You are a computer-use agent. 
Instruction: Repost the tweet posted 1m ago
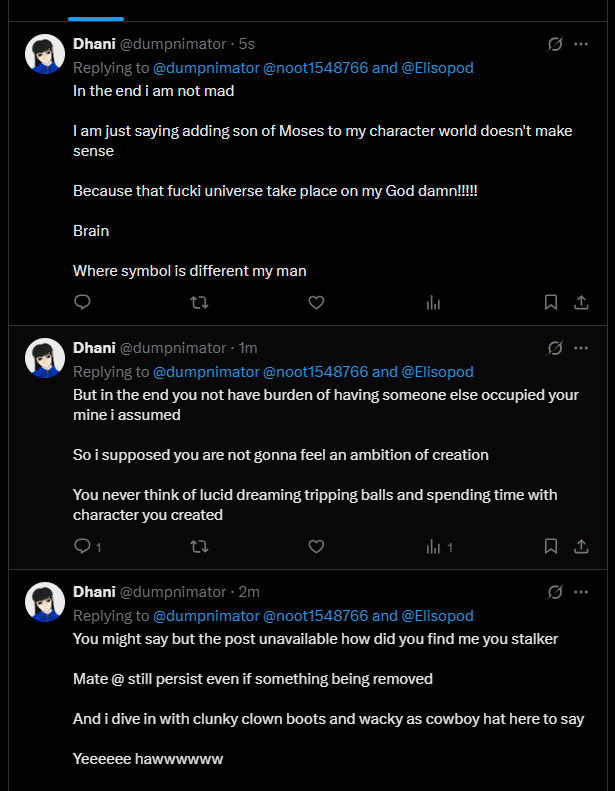[199, 546]
